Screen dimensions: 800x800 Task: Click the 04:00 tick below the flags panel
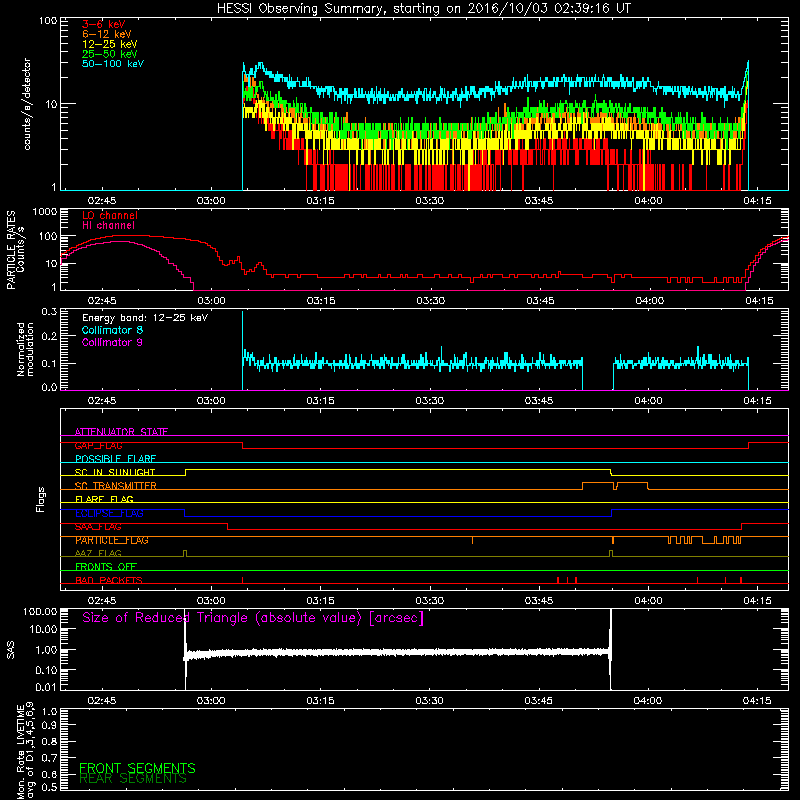point(648,601)
